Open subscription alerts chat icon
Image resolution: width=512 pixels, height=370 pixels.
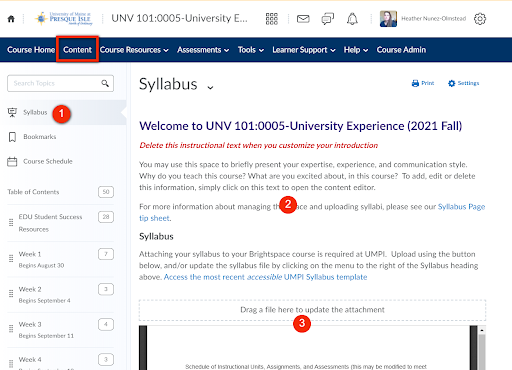(327, 19)
